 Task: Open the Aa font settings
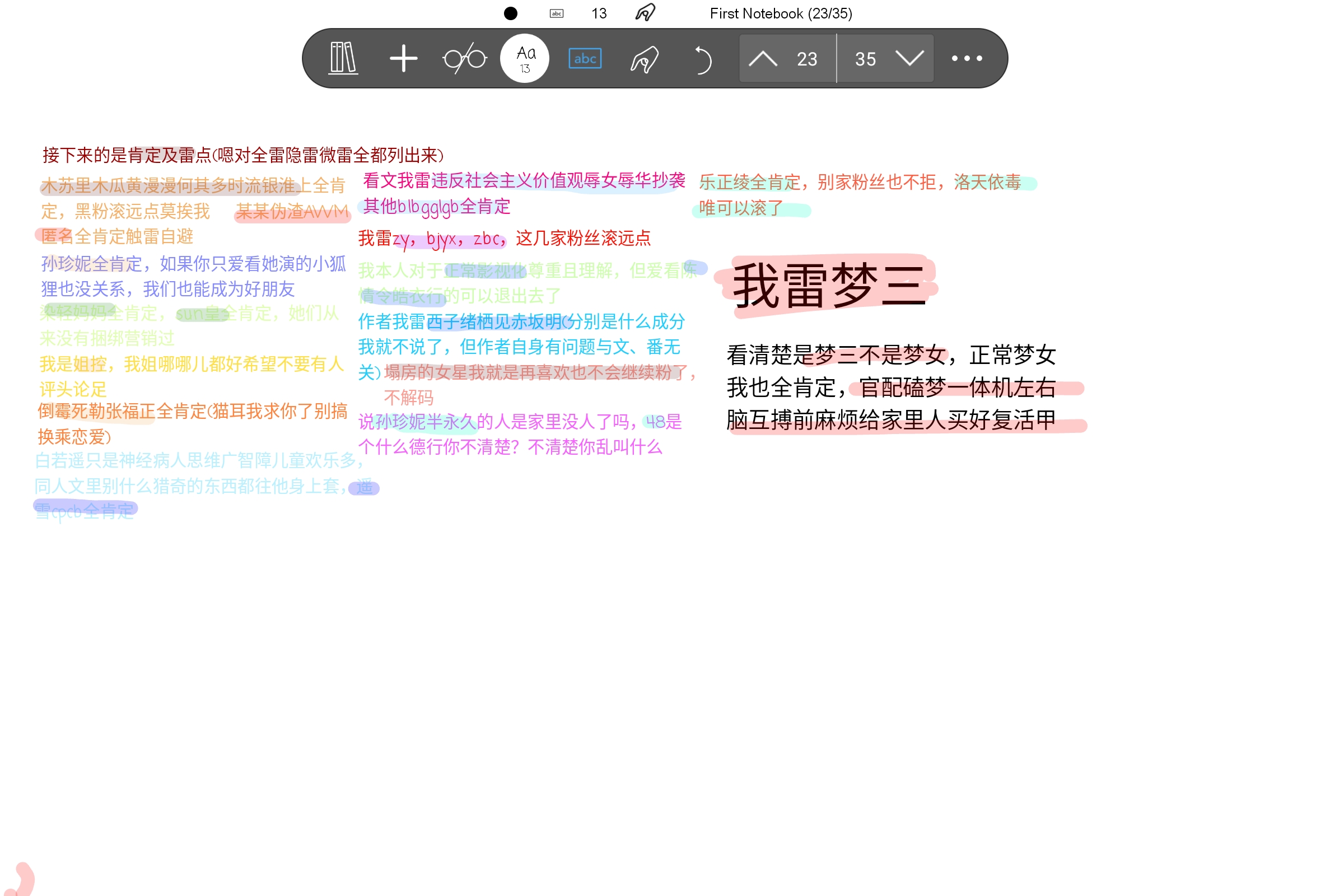pyautogui.click(x=524, y=58)
